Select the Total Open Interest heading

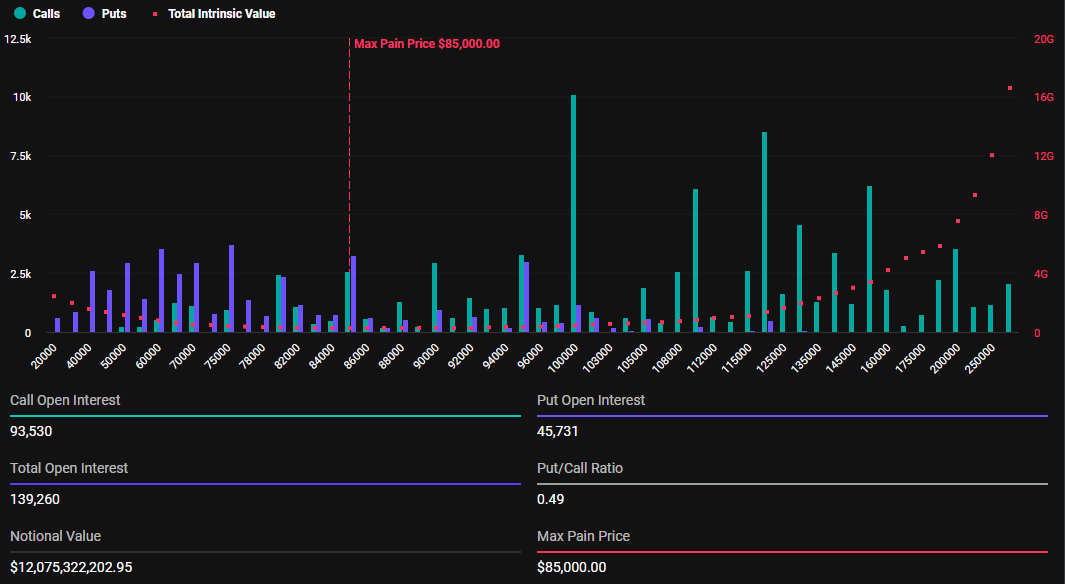69,468
